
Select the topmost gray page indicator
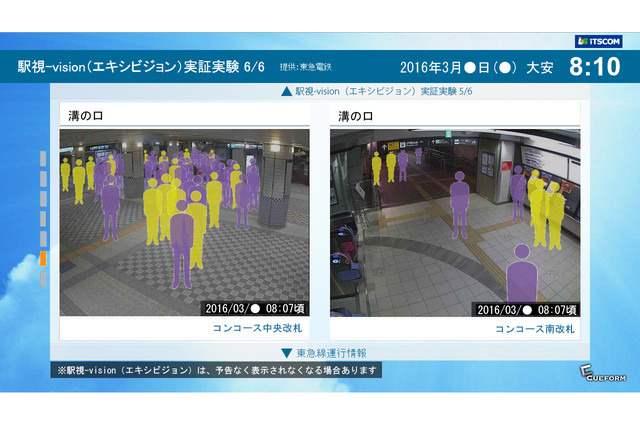click(43, 158)
